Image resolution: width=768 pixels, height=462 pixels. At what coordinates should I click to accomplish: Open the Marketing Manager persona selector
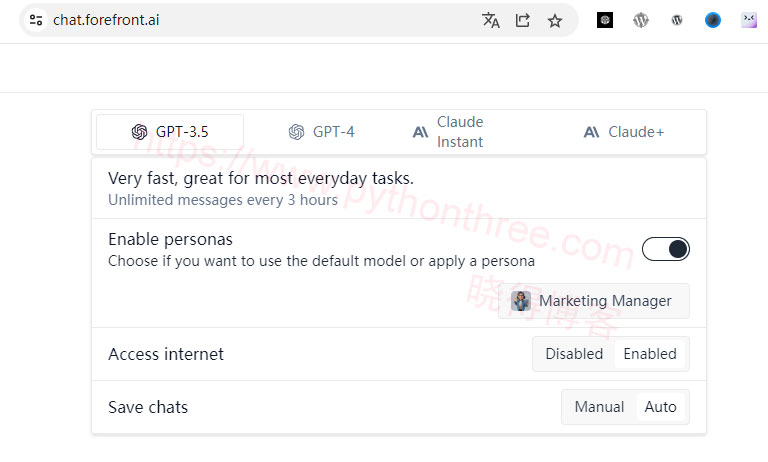[594, 301]
